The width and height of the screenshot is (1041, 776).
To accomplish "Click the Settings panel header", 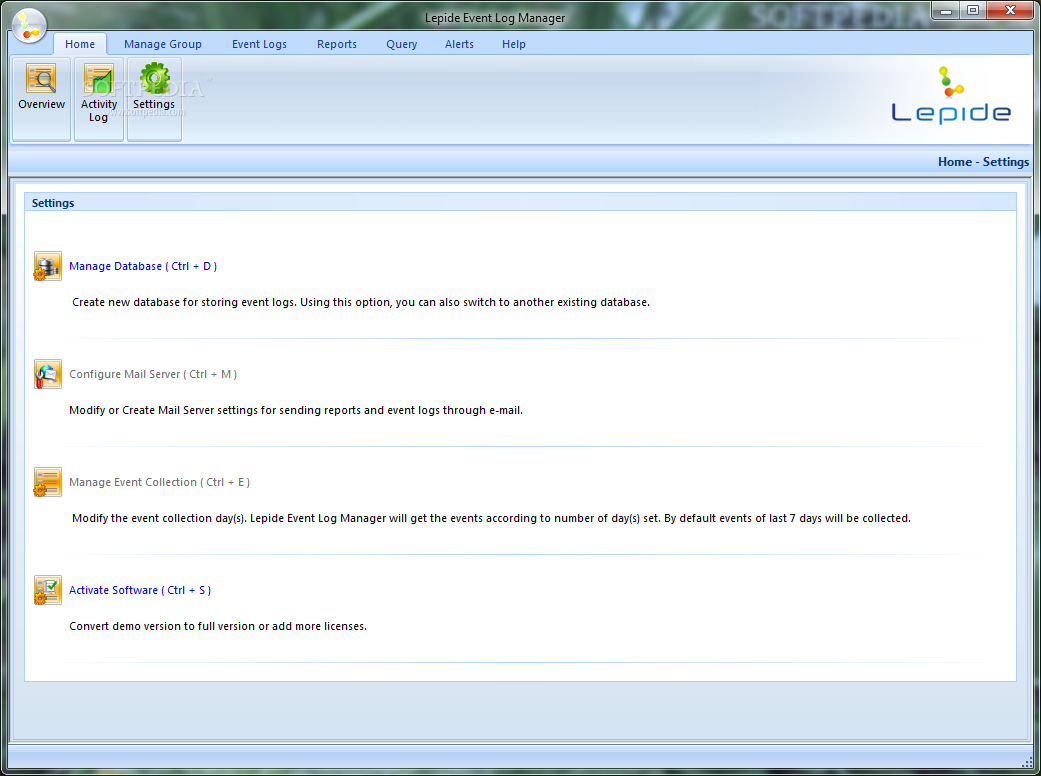I will 520,202.
